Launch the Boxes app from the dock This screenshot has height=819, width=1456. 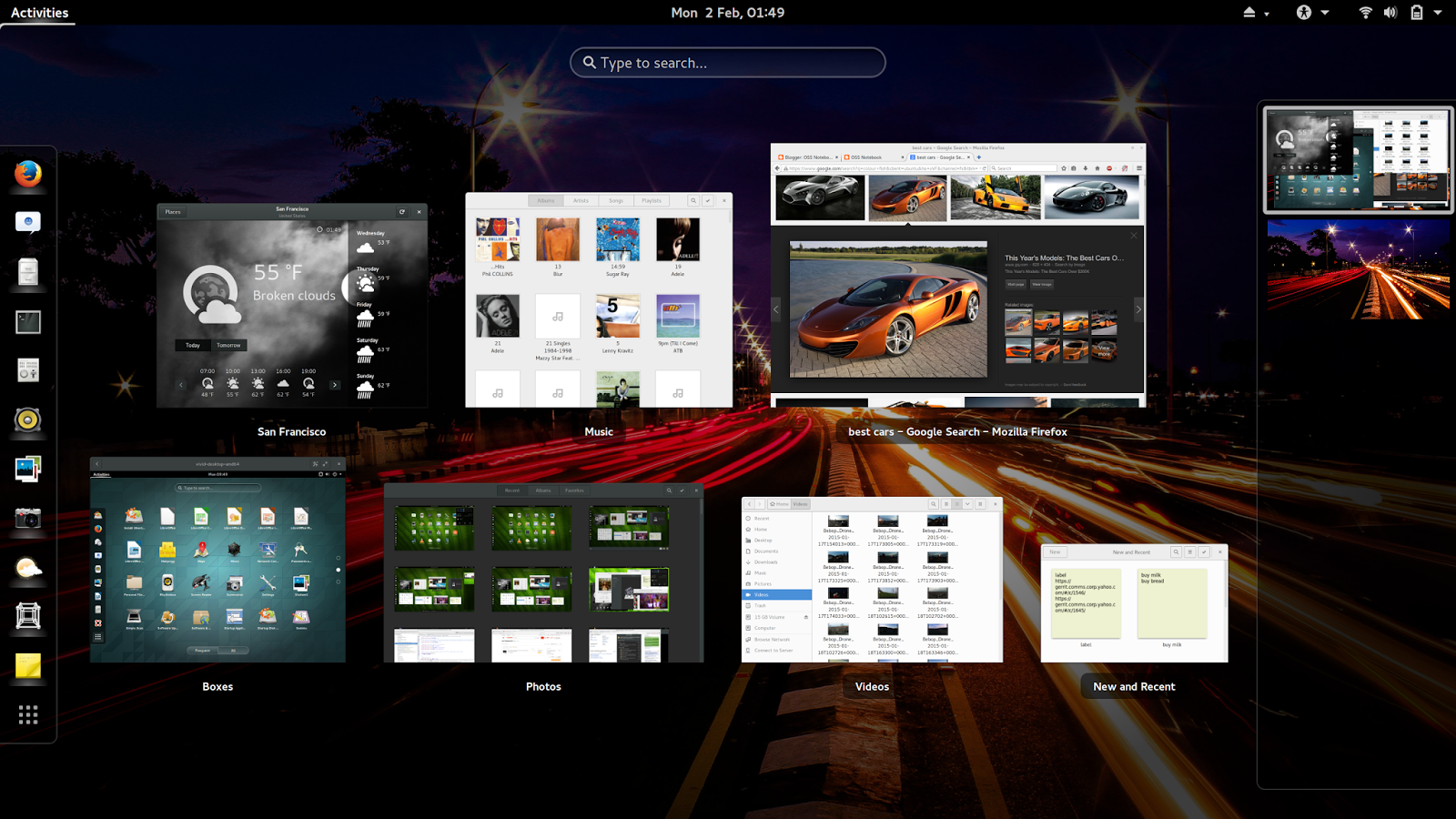pyautogui.click(x=27, y=617)
